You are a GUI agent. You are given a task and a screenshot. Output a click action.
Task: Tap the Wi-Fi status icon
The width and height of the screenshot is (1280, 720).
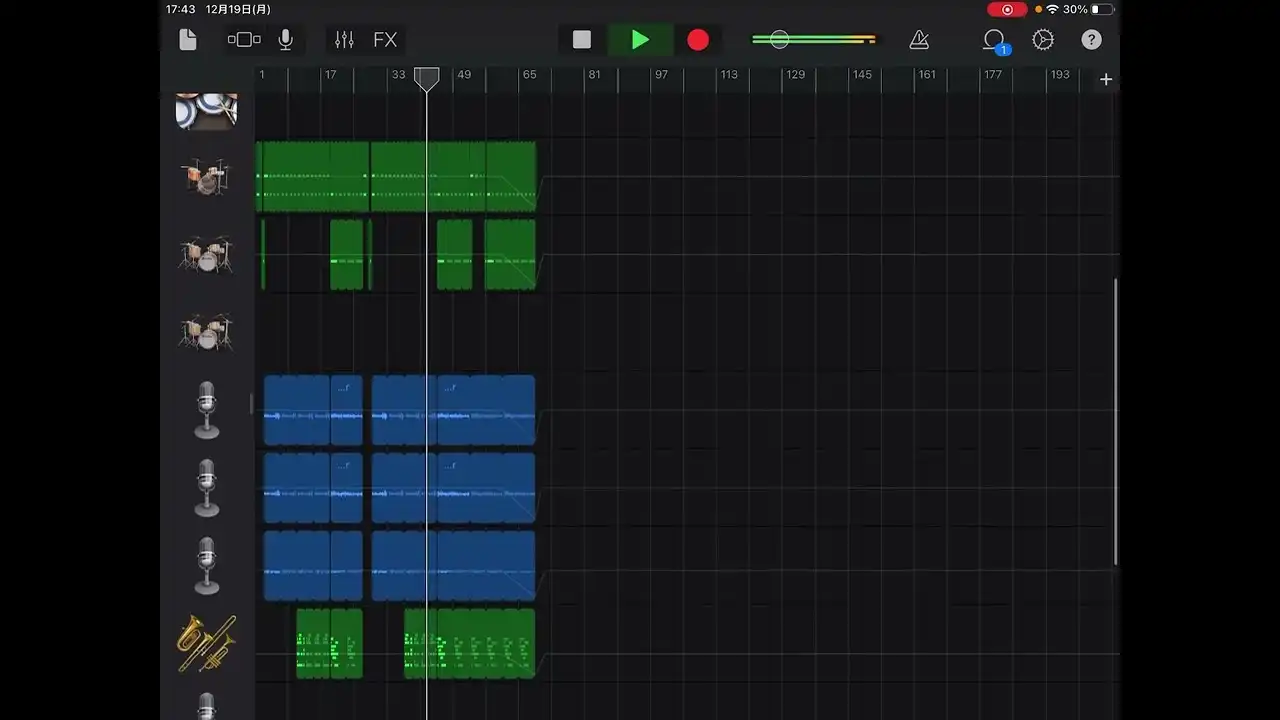1052,9
